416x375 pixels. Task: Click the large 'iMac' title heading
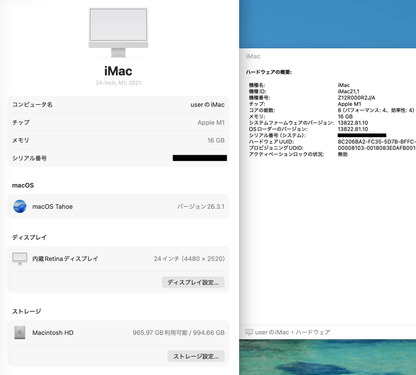118,71
